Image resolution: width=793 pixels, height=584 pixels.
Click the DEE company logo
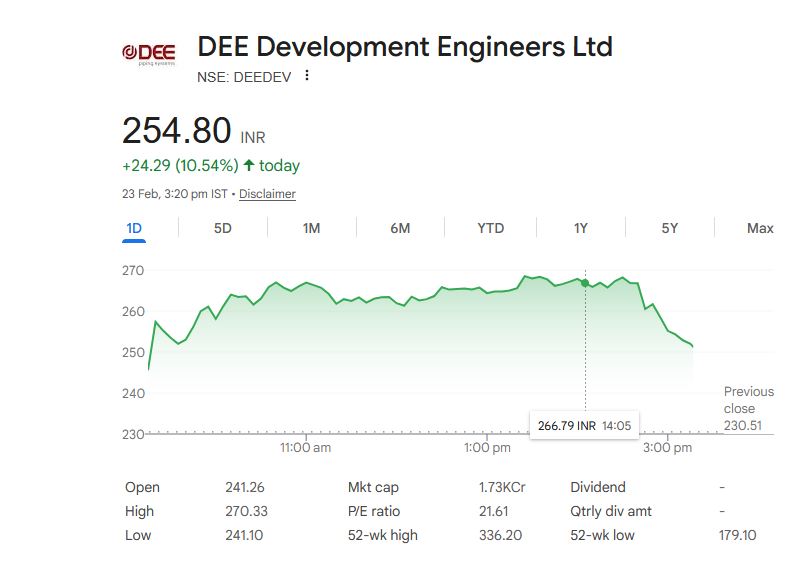coord(148,53)
